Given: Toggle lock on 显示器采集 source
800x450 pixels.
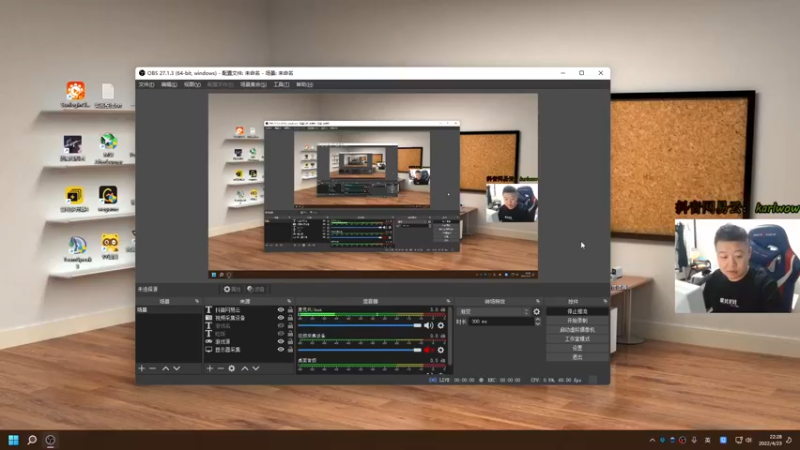Looking at the screenshot, I should (290, 349).
